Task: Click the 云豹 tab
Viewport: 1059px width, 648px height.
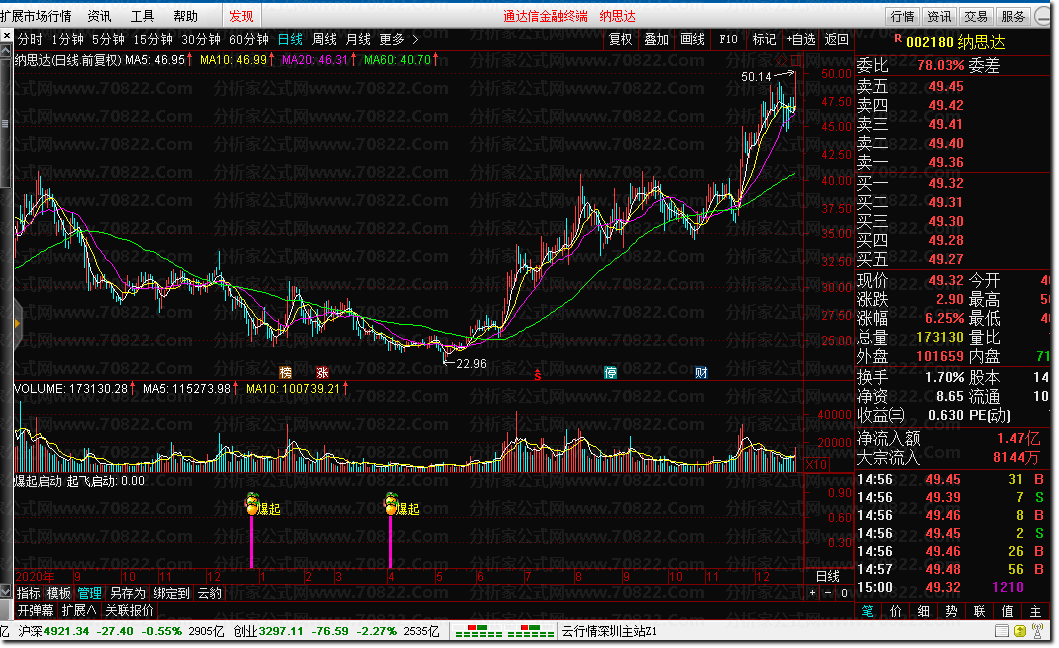Action: click(209, 593)
